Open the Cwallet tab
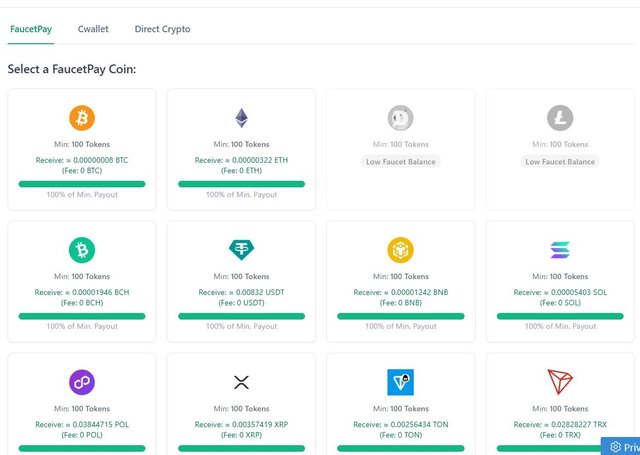640x455 pixels. coord(93,29)
